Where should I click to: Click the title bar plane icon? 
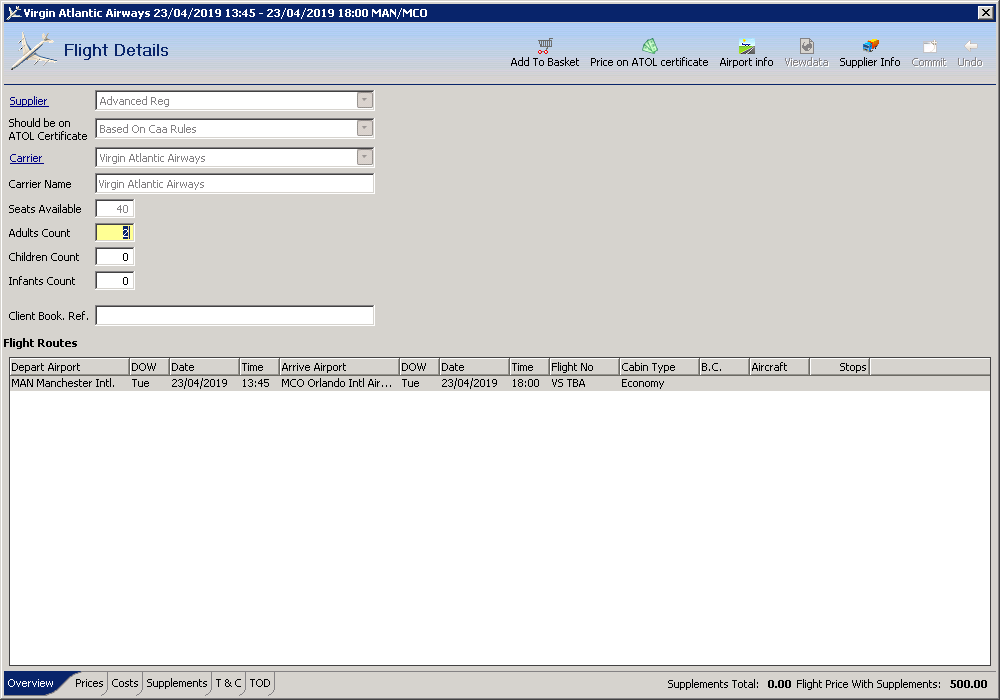(13, 12)
